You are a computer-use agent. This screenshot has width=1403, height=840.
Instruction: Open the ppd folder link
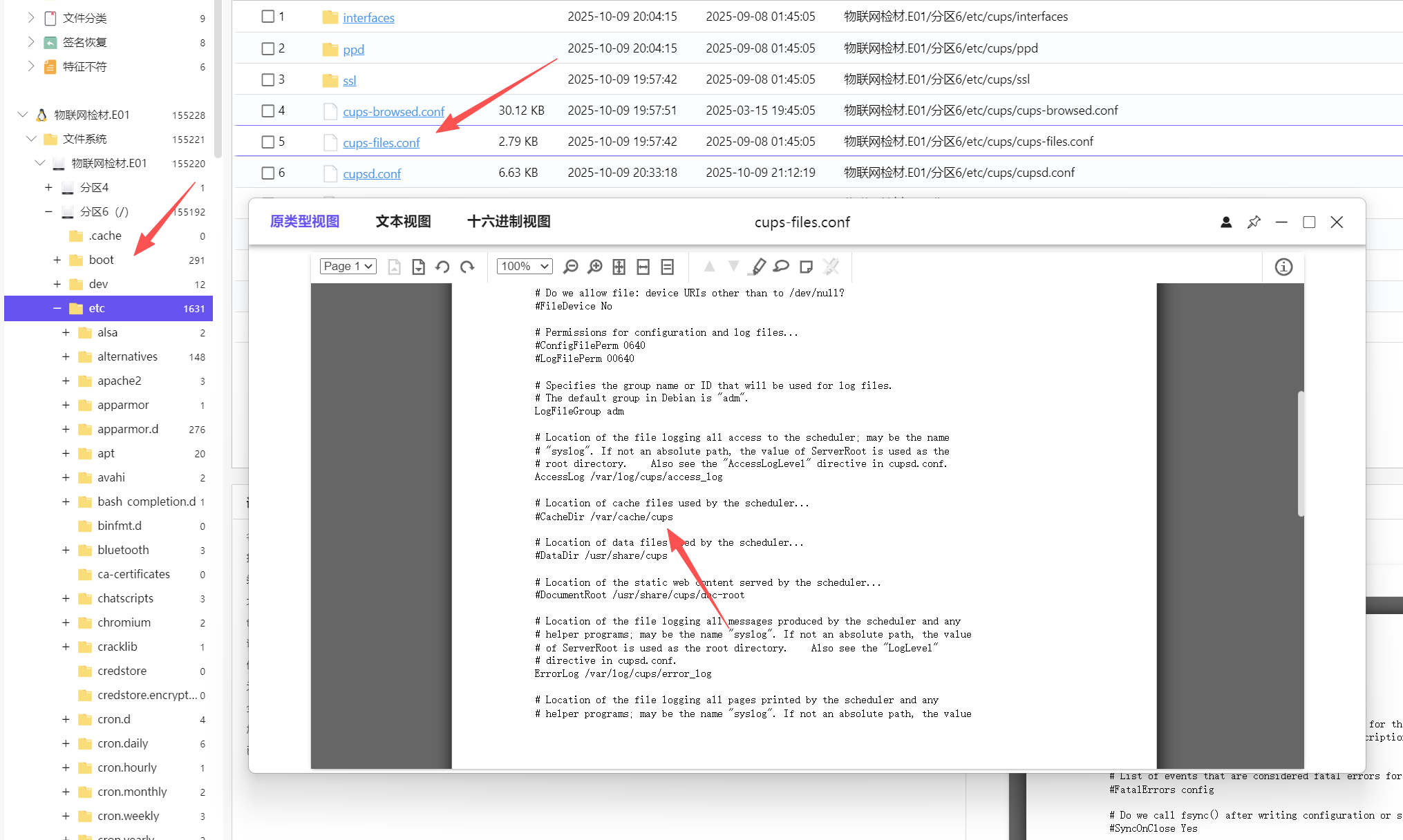click(x=353, y=49)
